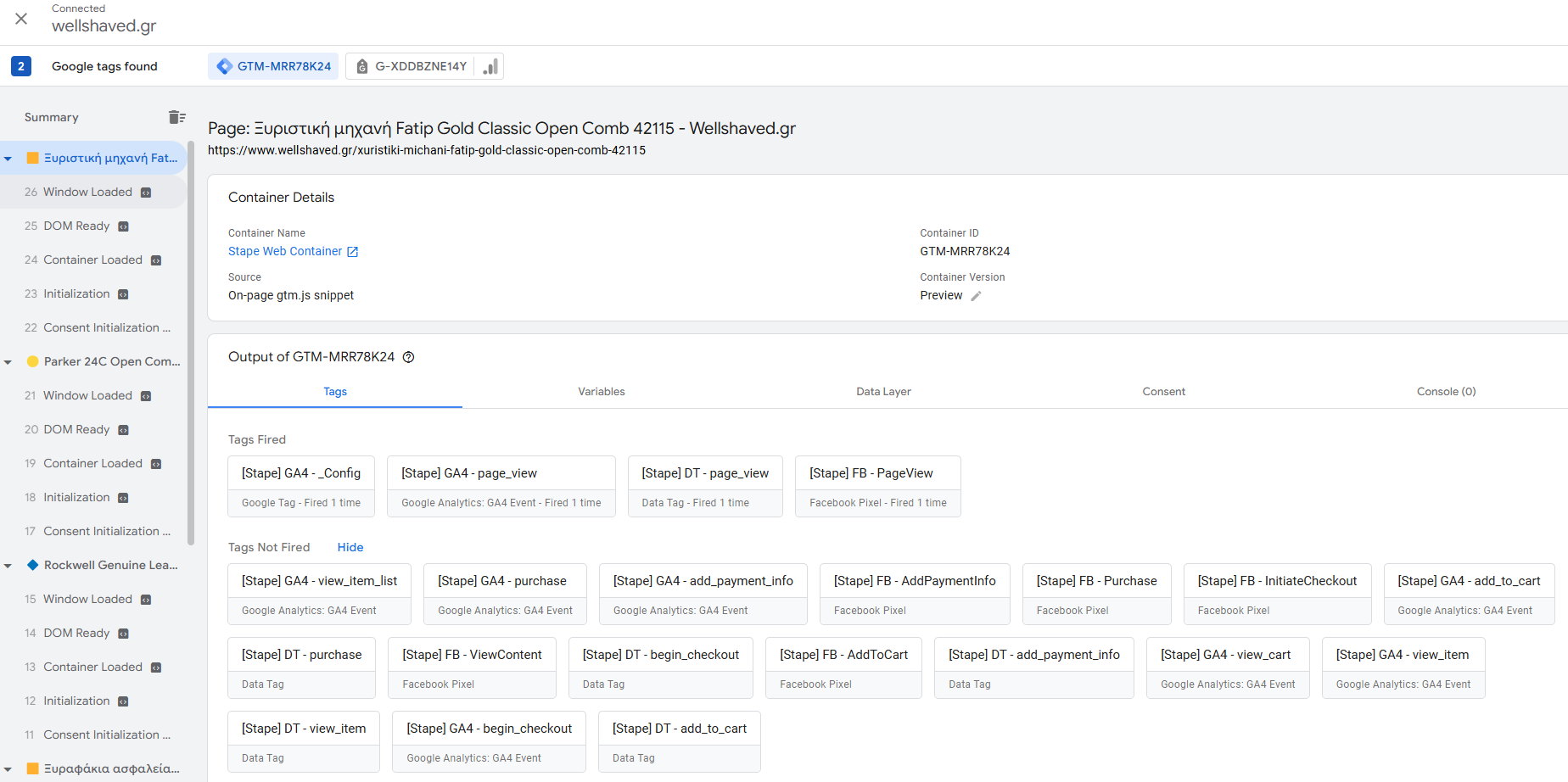This screenshot has width=1568, height=782.
Task: Select event 17 Consent Initialization
Action: tap(93, 531)
